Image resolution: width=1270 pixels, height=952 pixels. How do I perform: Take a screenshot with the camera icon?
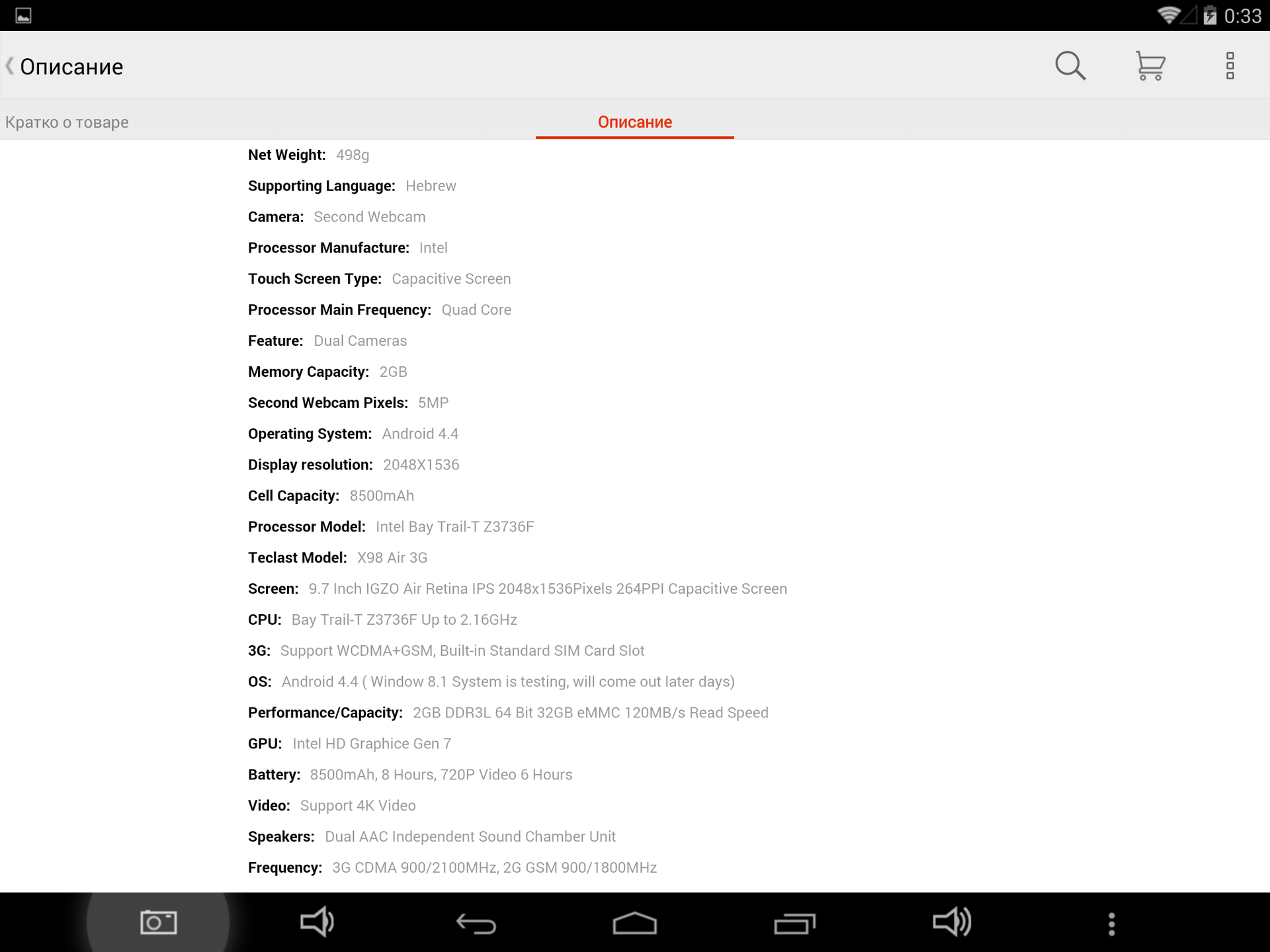coord(158,922)
